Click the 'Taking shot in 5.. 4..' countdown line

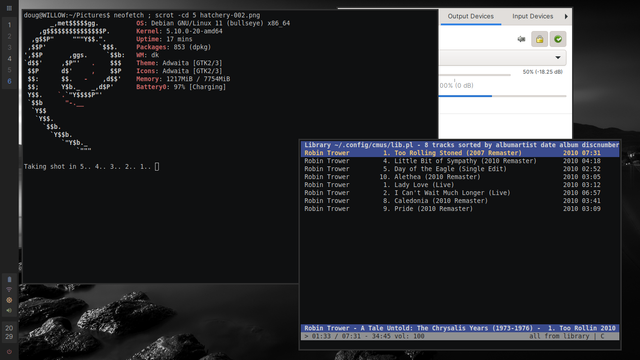(91, 167)
